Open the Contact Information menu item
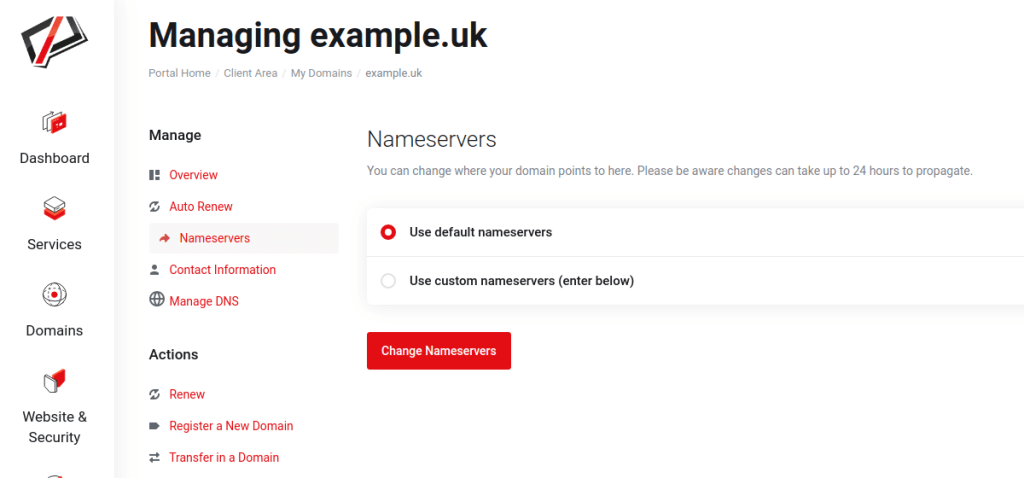Viewport: 1024px width, 478px height. [222, 270]
